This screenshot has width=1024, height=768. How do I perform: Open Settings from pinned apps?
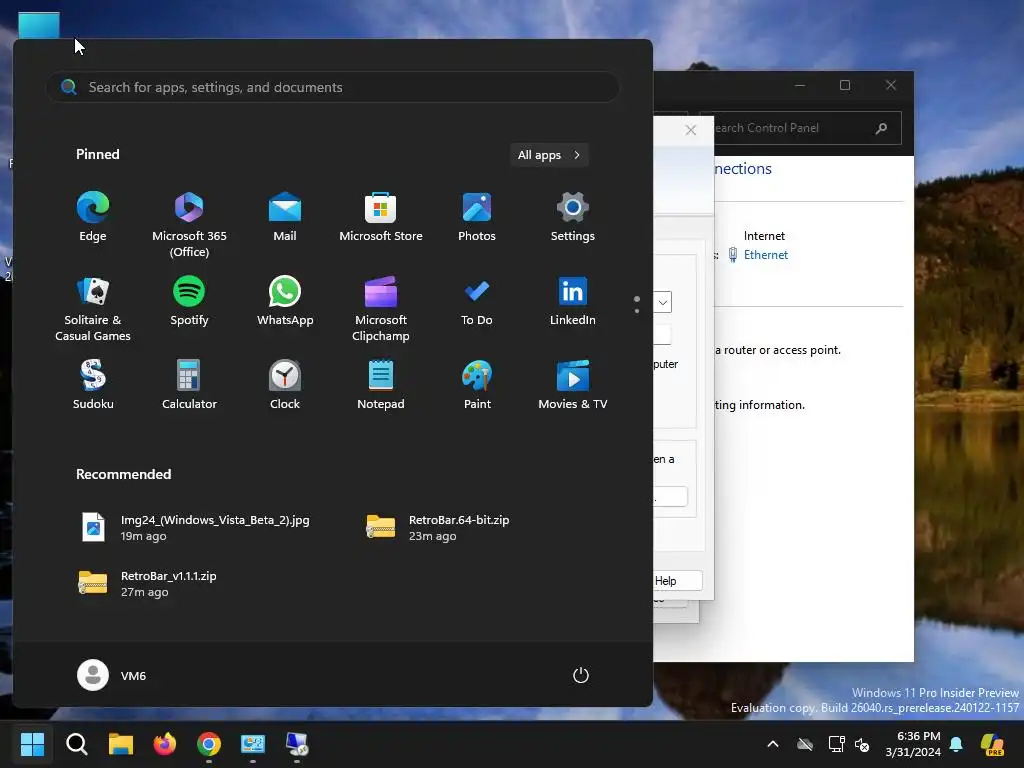(x=573, y=217)
